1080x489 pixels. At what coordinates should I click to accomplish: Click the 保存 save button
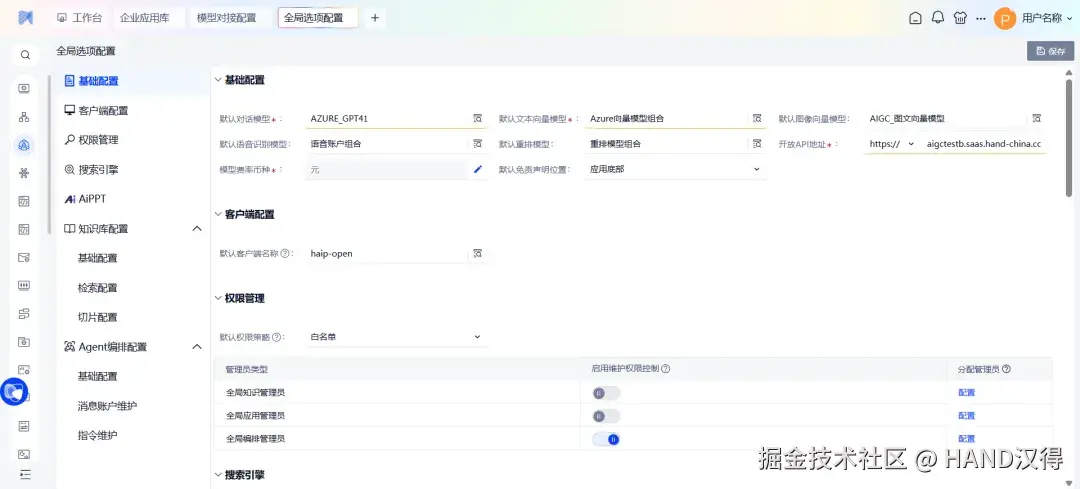point(1050,51)
